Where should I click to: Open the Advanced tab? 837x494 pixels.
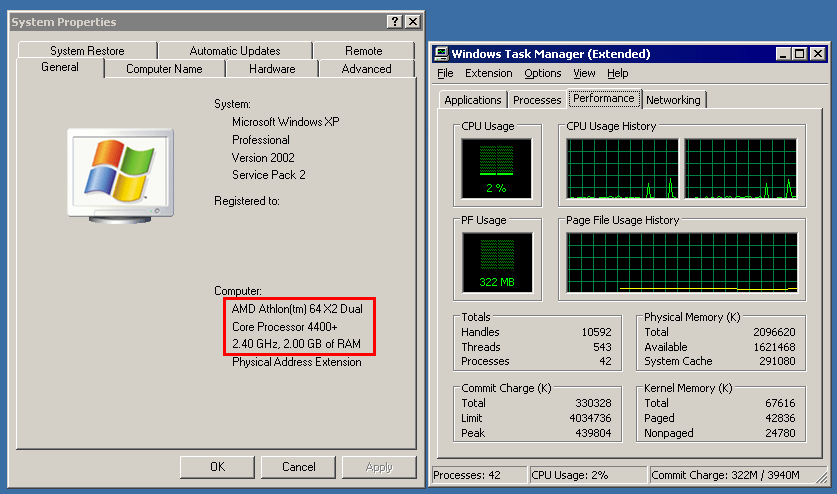pyautogui.click(x=366, y=69)
